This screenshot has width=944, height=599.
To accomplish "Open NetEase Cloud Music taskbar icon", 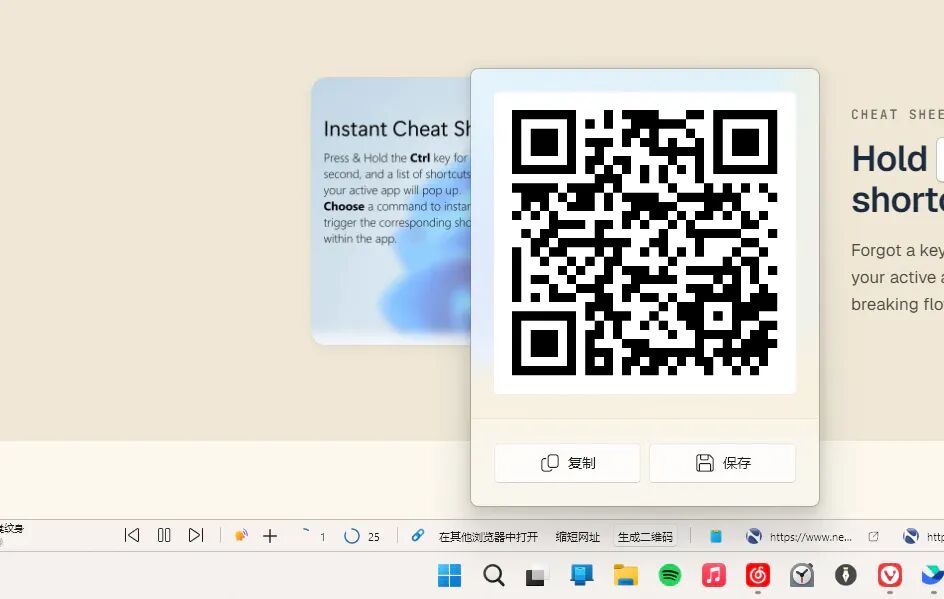I will (x=758, y=576).
